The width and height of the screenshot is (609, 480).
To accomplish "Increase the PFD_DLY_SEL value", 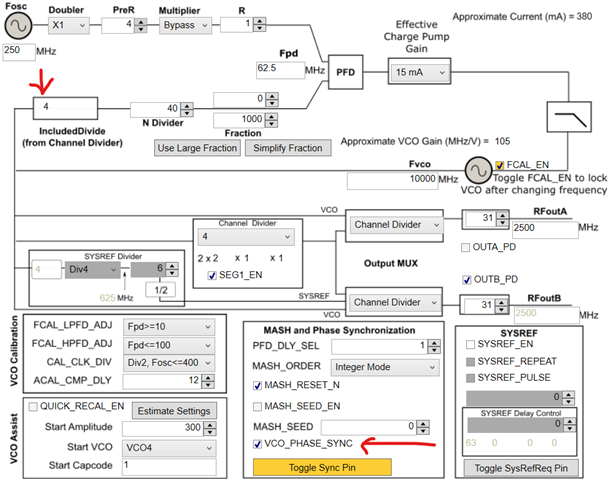I will coord(434,343).
